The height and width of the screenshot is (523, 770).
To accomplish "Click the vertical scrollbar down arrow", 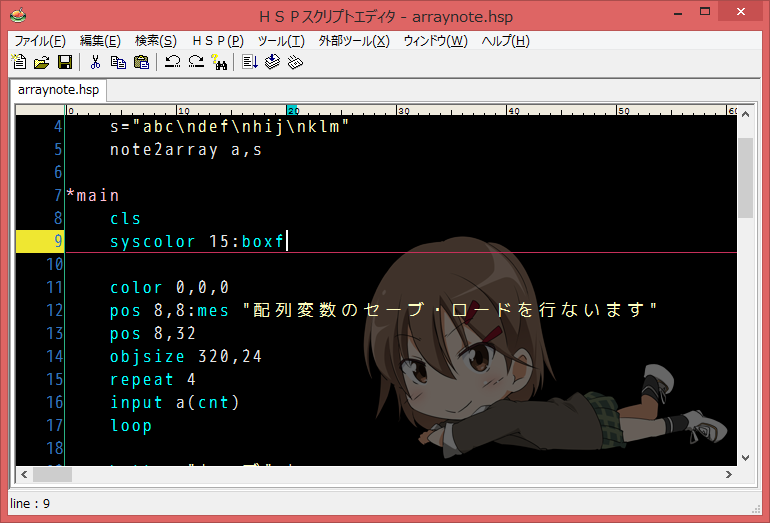I will 745,457.
